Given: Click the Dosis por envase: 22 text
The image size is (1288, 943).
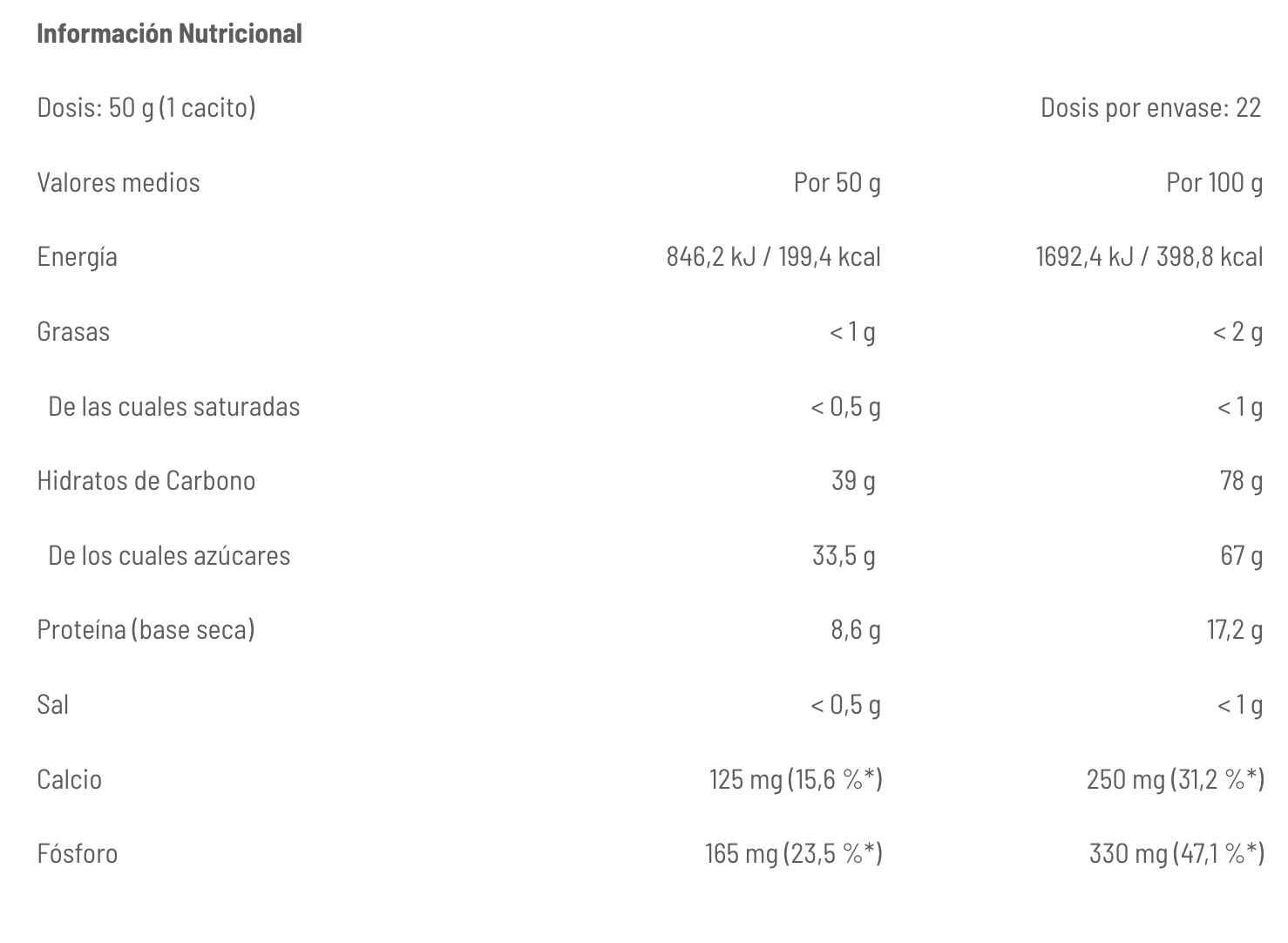Looking at the screenshot, I should pos(1150,107).
